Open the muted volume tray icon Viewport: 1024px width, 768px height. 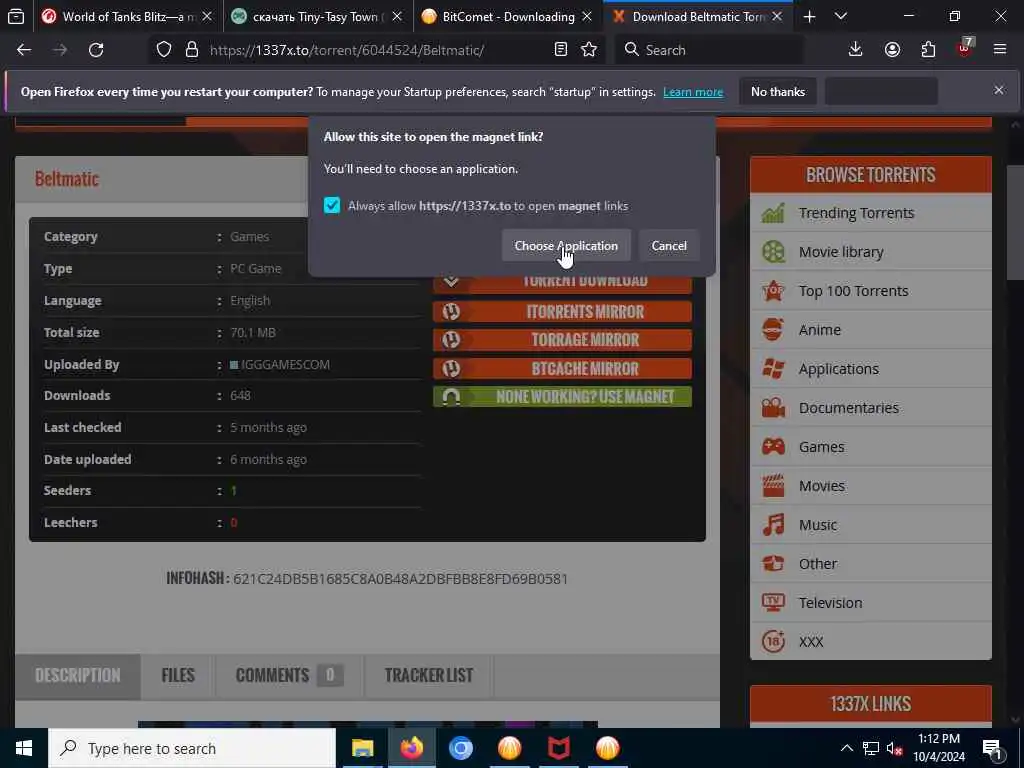895,748
